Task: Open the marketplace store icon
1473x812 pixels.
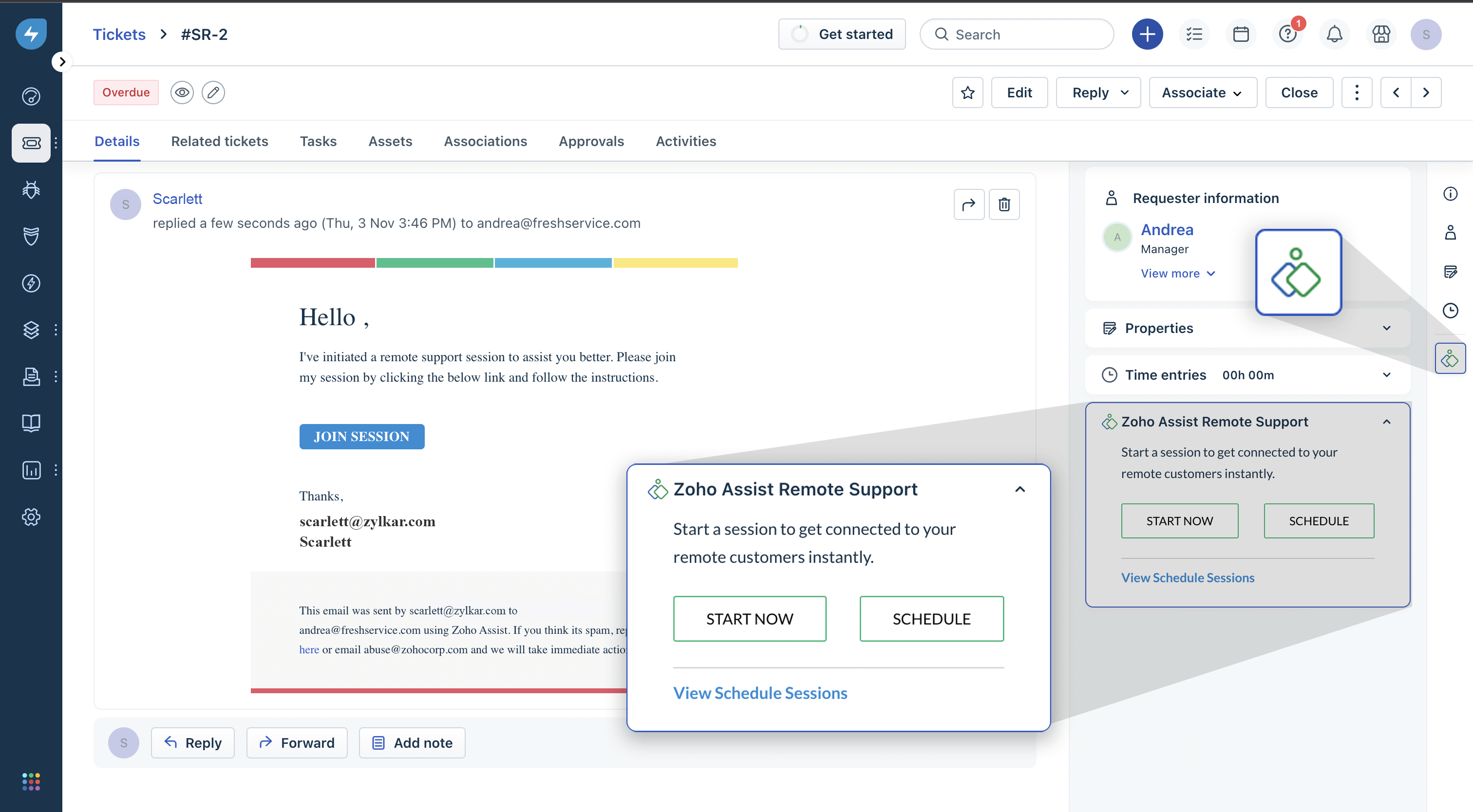Action: [1381, 34]
